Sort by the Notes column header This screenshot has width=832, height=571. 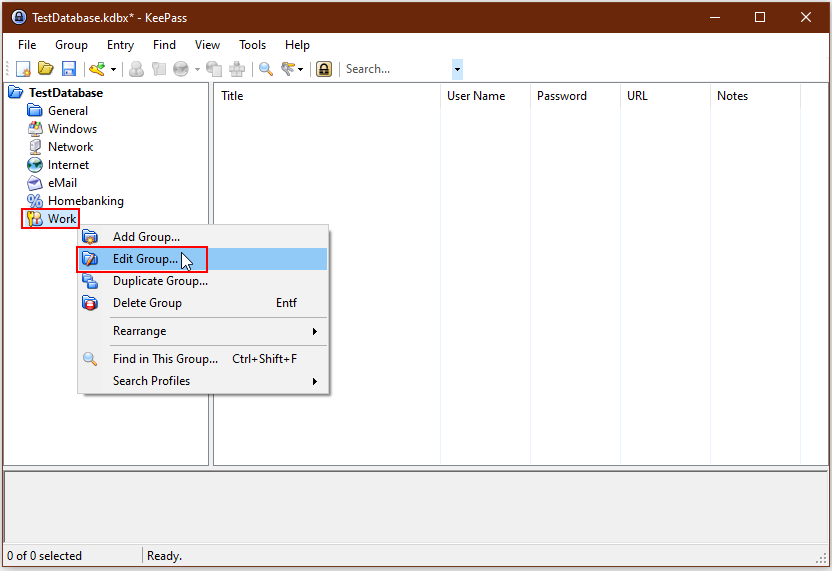pyautogui.click(x=756, y=96)
